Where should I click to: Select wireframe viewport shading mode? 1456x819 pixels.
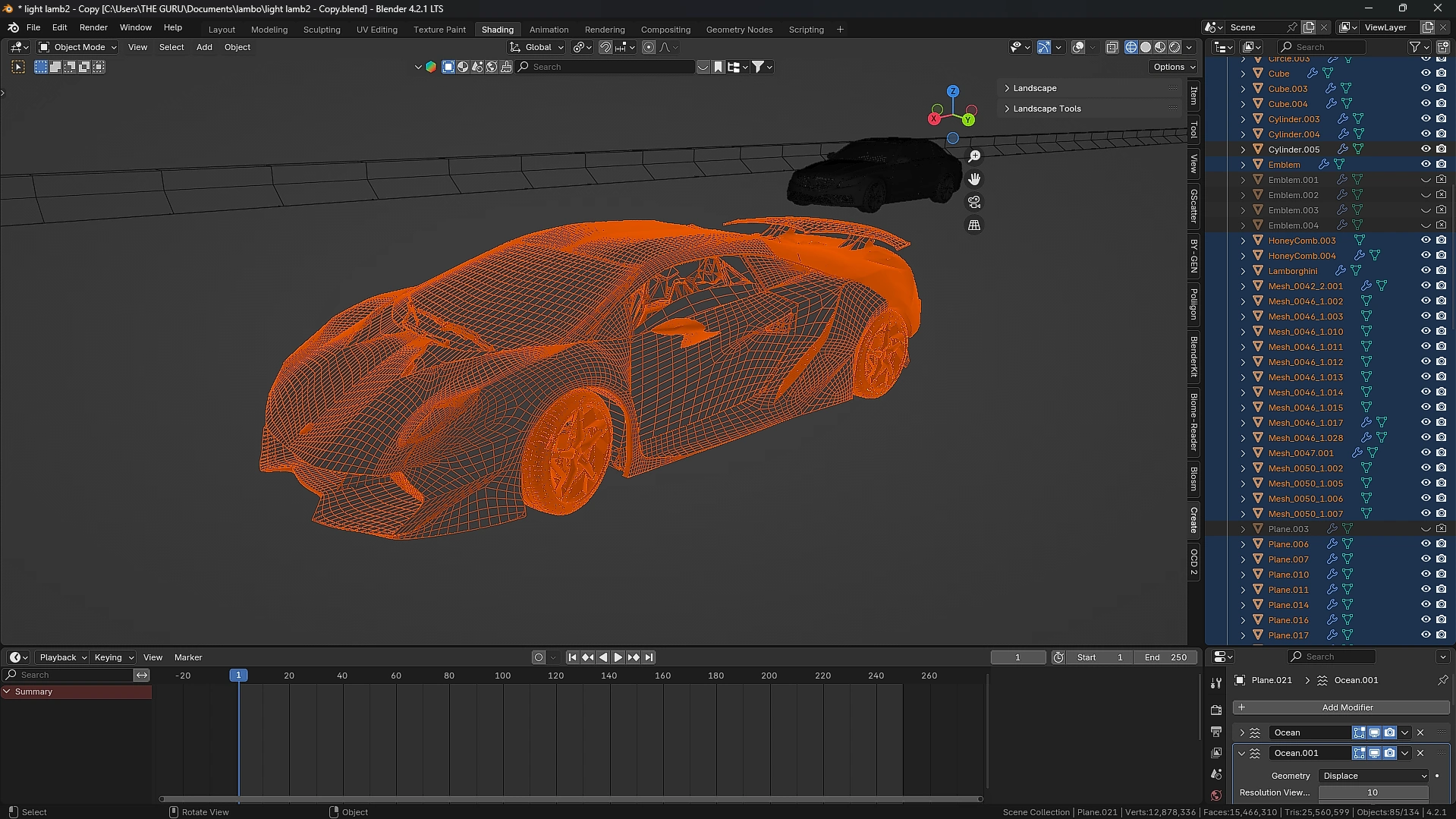click(x=1131, y=47)
